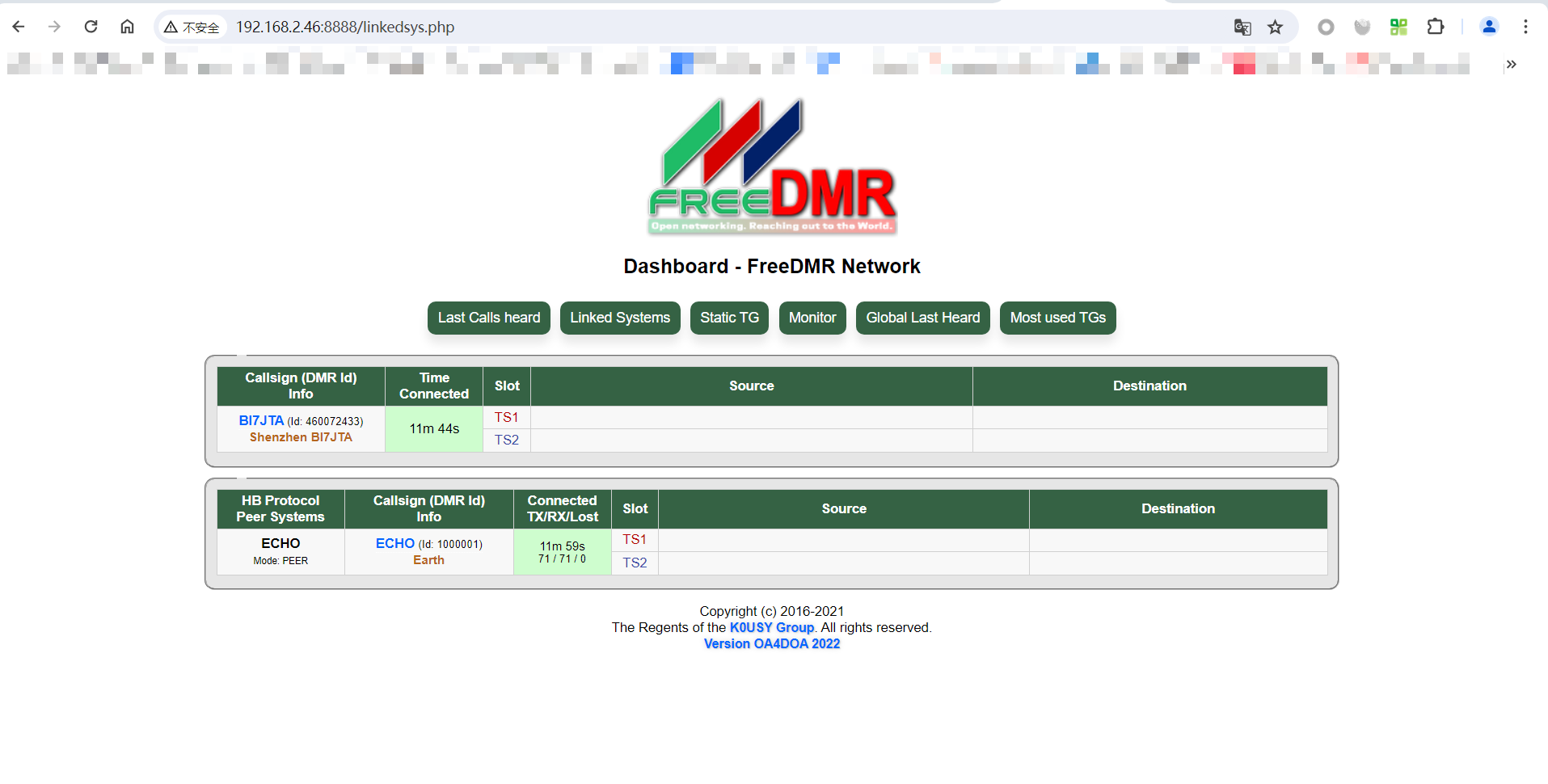Expand the bookmarks overflow chevron
The image size is (1548, 784).
coord(1510,64)
